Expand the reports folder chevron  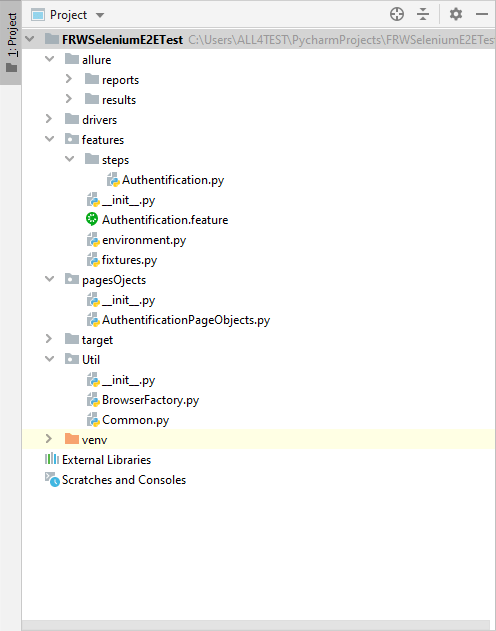(x=69, y=79)
